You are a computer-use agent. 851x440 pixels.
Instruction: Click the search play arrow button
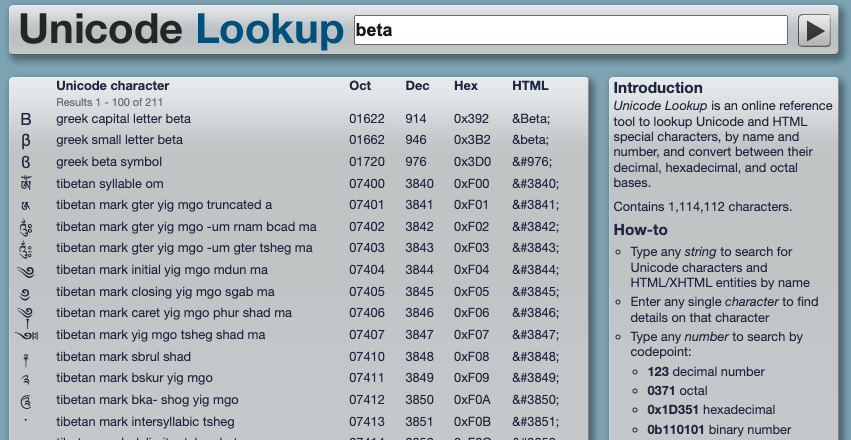click(814, 30)
